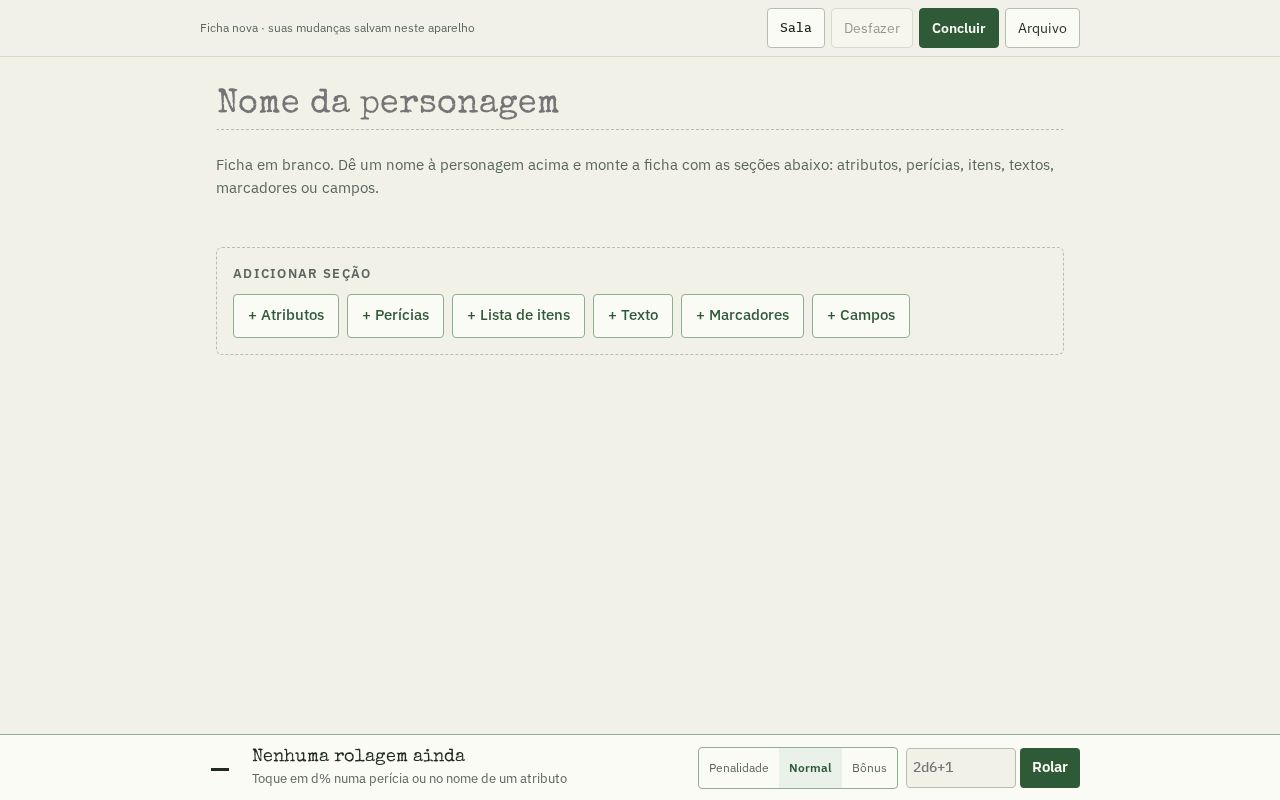Select the Normal roll mode
1280x800 pixels.
tap(810, 768)
